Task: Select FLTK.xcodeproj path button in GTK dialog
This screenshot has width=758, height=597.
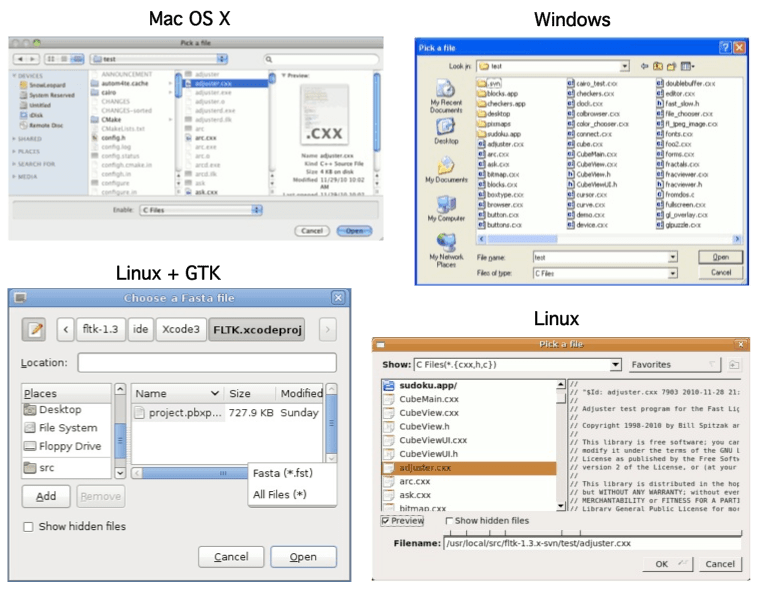Action: pos(257,329)
